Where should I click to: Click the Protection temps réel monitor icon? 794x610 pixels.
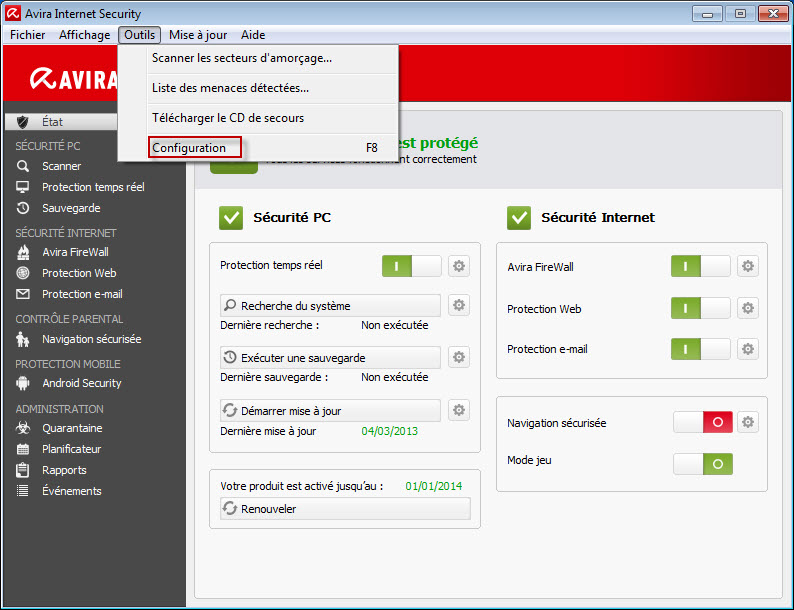[x=23, y=187]
